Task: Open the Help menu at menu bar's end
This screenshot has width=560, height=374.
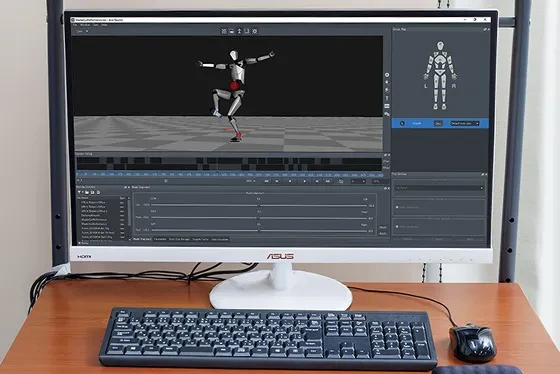Action: pos(104,25)
